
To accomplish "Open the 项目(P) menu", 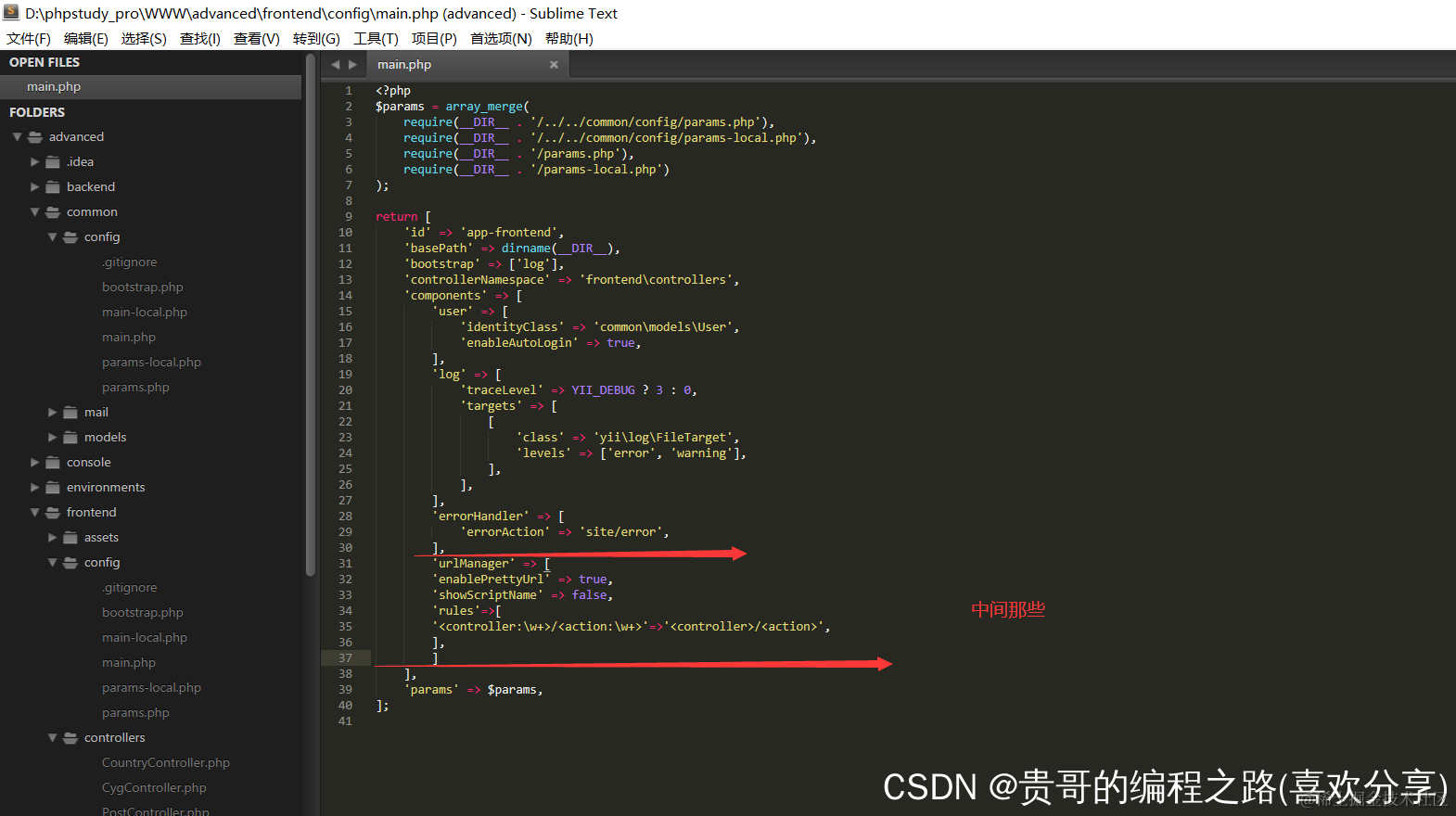I will tap(434, 38).
